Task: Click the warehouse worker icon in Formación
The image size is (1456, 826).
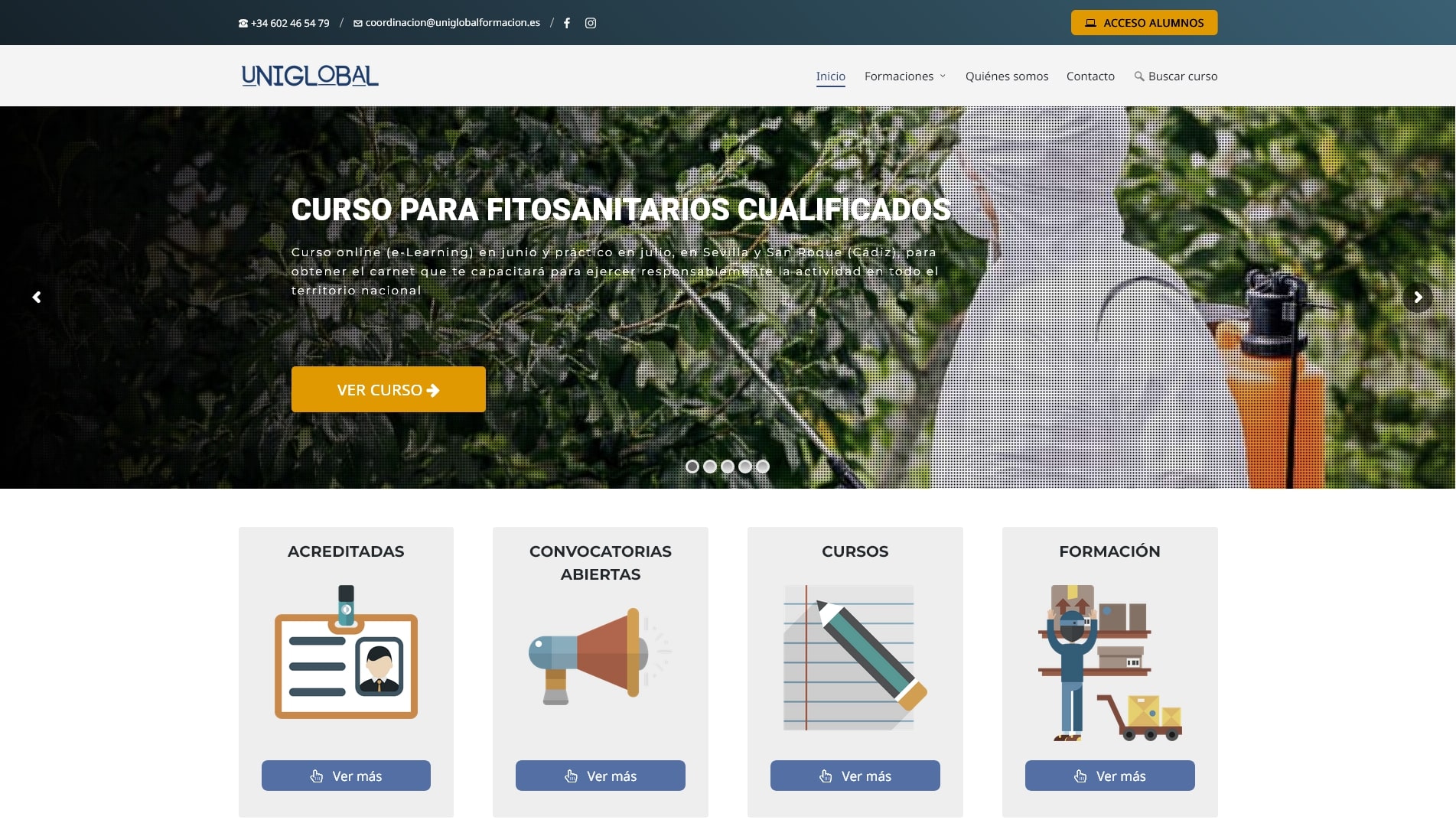Action: 1109,663
